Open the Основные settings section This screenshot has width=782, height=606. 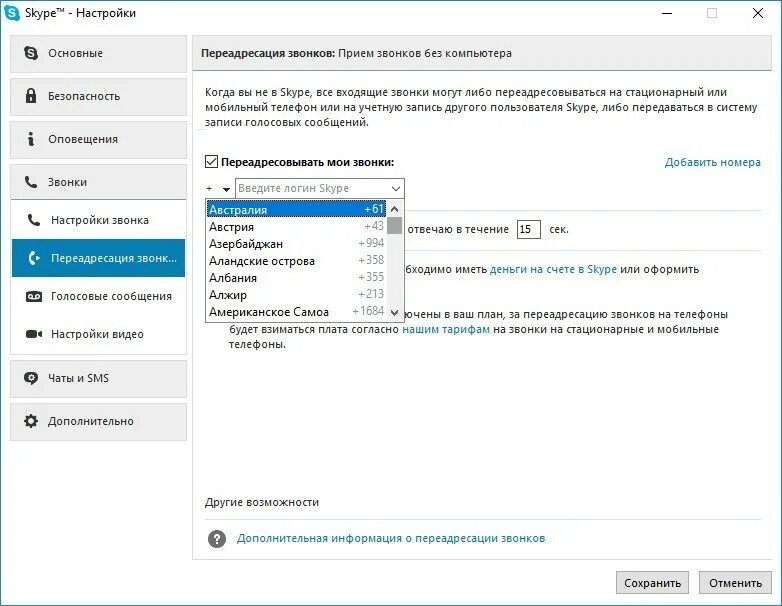(98, 53)
